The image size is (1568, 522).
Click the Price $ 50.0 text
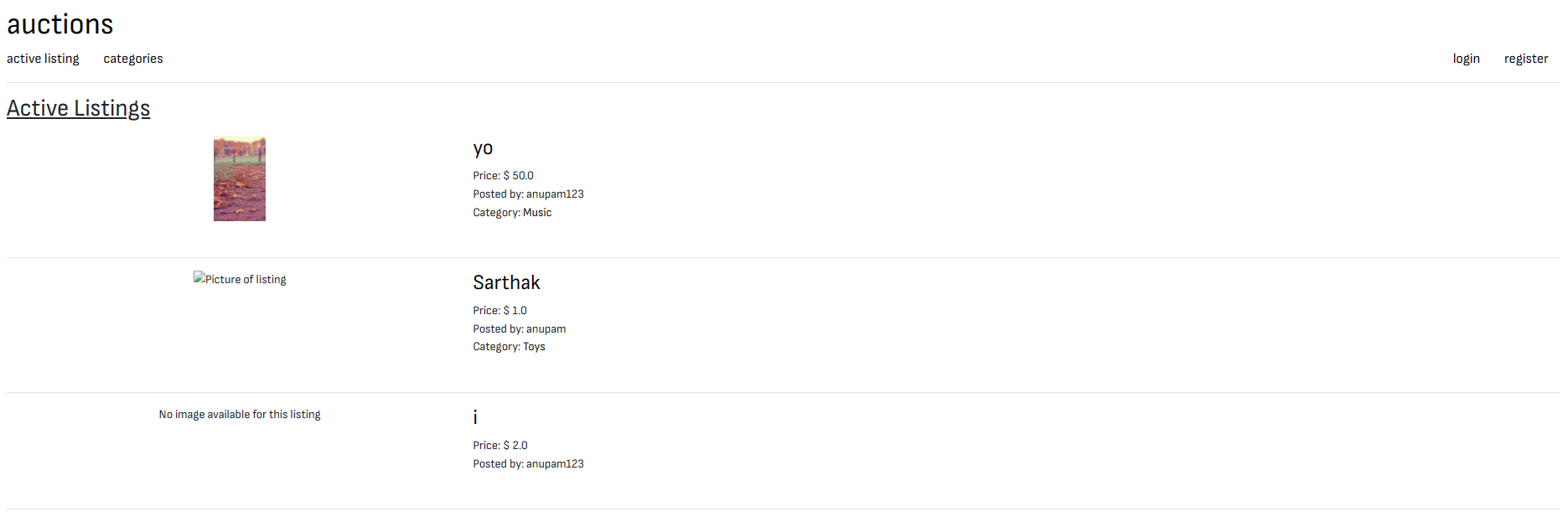[503, 176]
